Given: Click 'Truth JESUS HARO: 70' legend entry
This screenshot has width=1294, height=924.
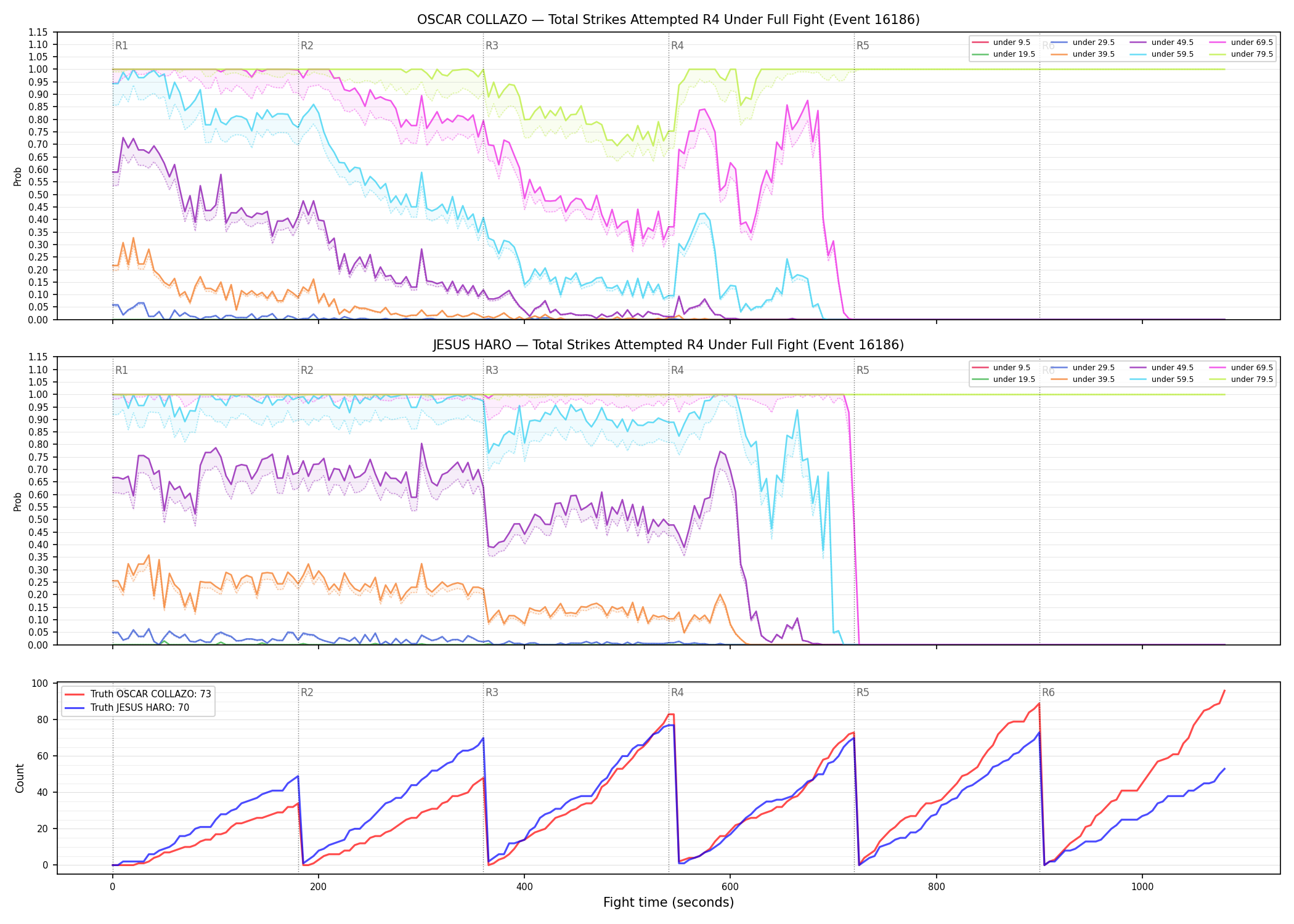Looking at the screenshot, I should coord(127,708).
